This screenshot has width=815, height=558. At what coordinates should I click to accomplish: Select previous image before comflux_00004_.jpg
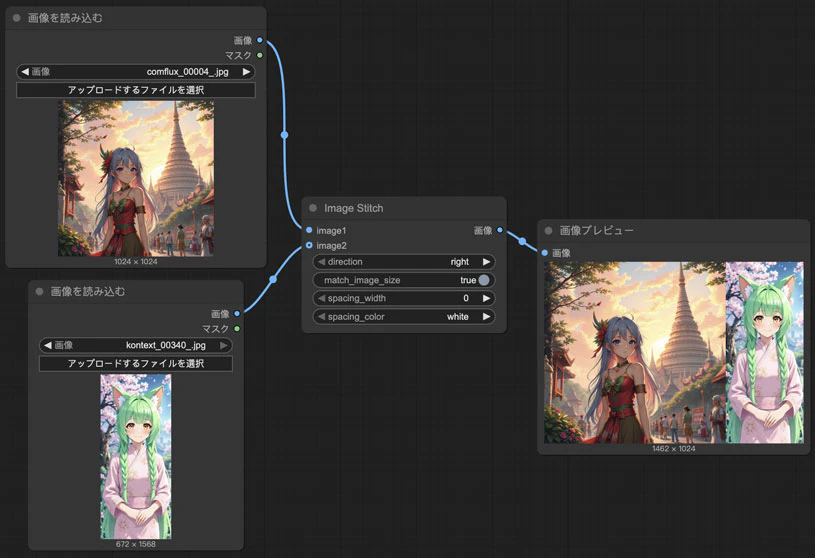click(x=25, y=72)
